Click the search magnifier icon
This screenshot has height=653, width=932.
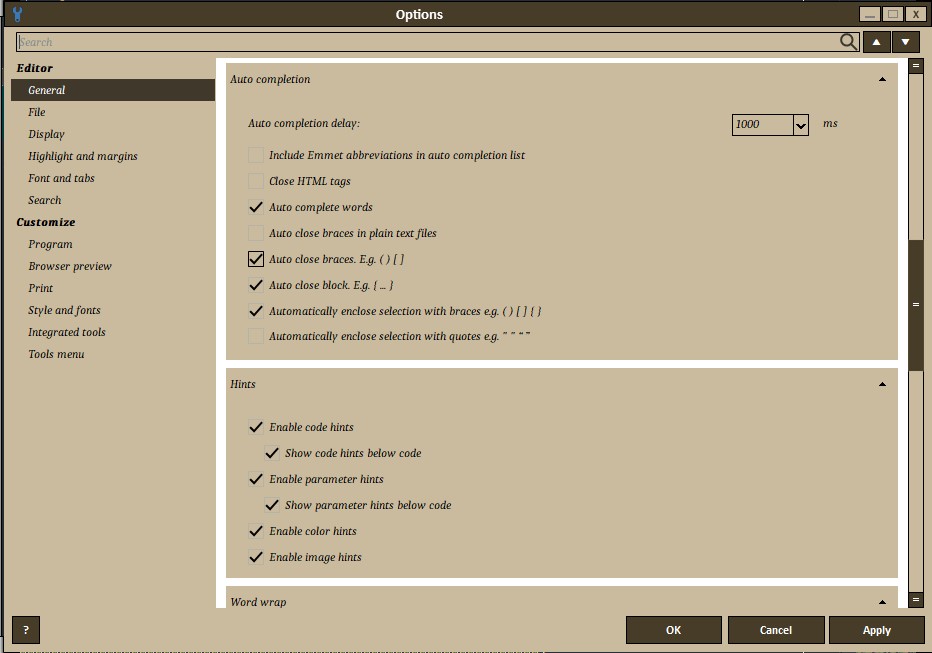pyautogui.click(x=848, y=42)
